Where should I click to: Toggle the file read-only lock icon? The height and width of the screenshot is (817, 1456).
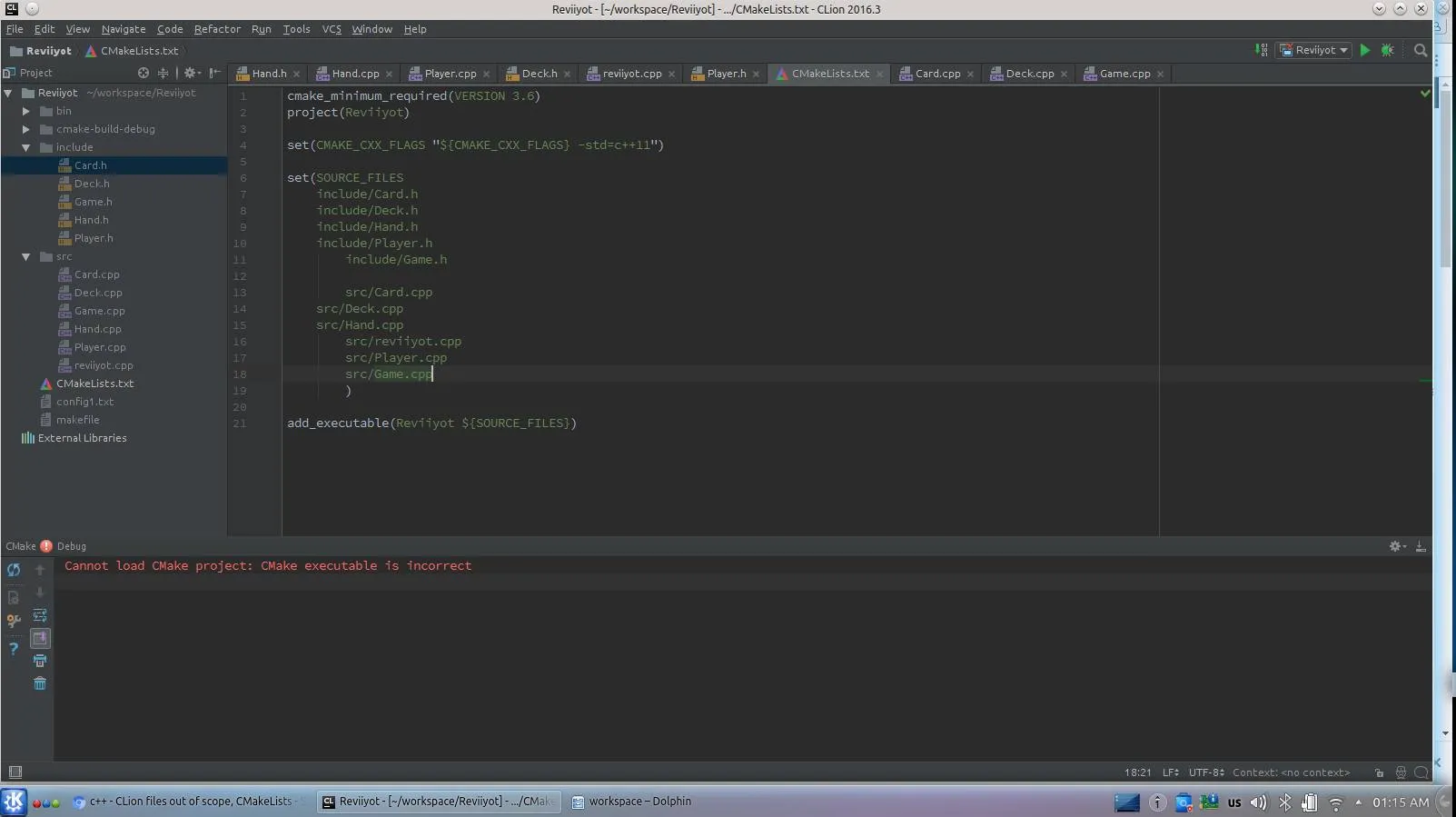click(x=1379, y=772)
